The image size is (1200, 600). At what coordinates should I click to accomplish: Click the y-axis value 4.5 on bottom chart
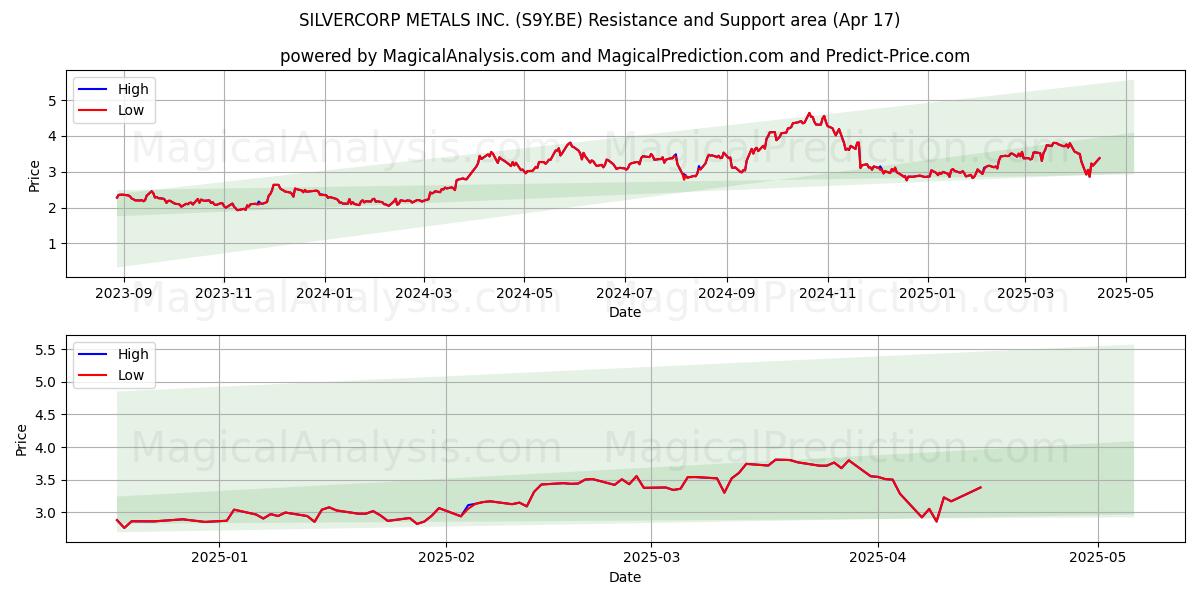47,415
